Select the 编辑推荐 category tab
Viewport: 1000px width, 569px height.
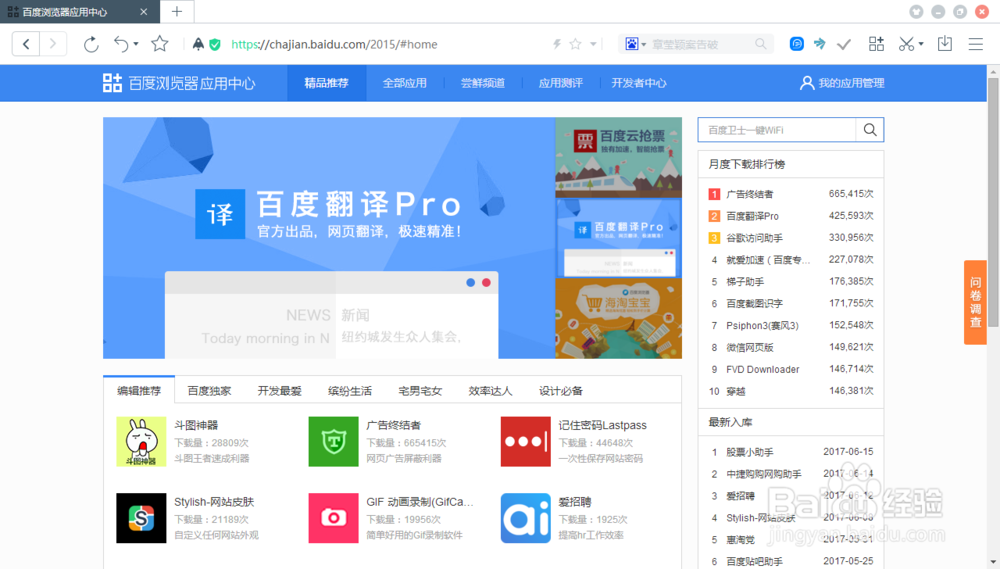point(139,390)
